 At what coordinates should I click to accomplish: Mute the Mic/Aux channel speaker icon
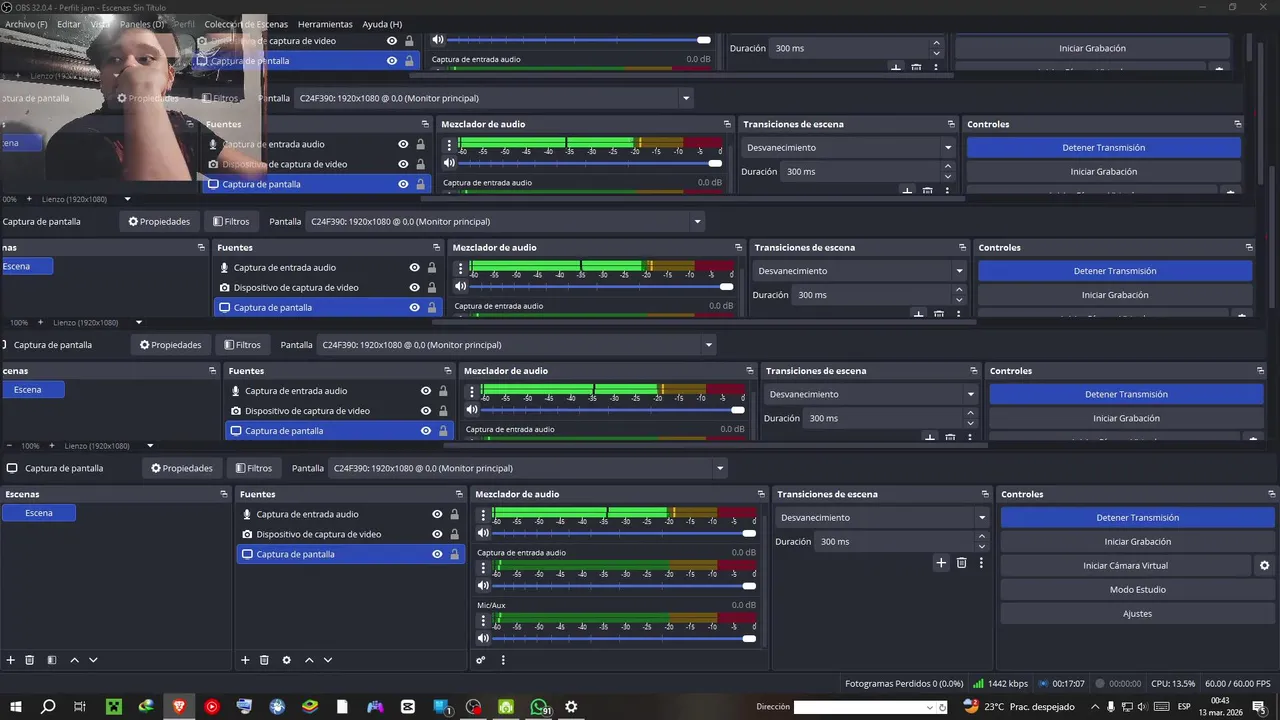point(484,638)
